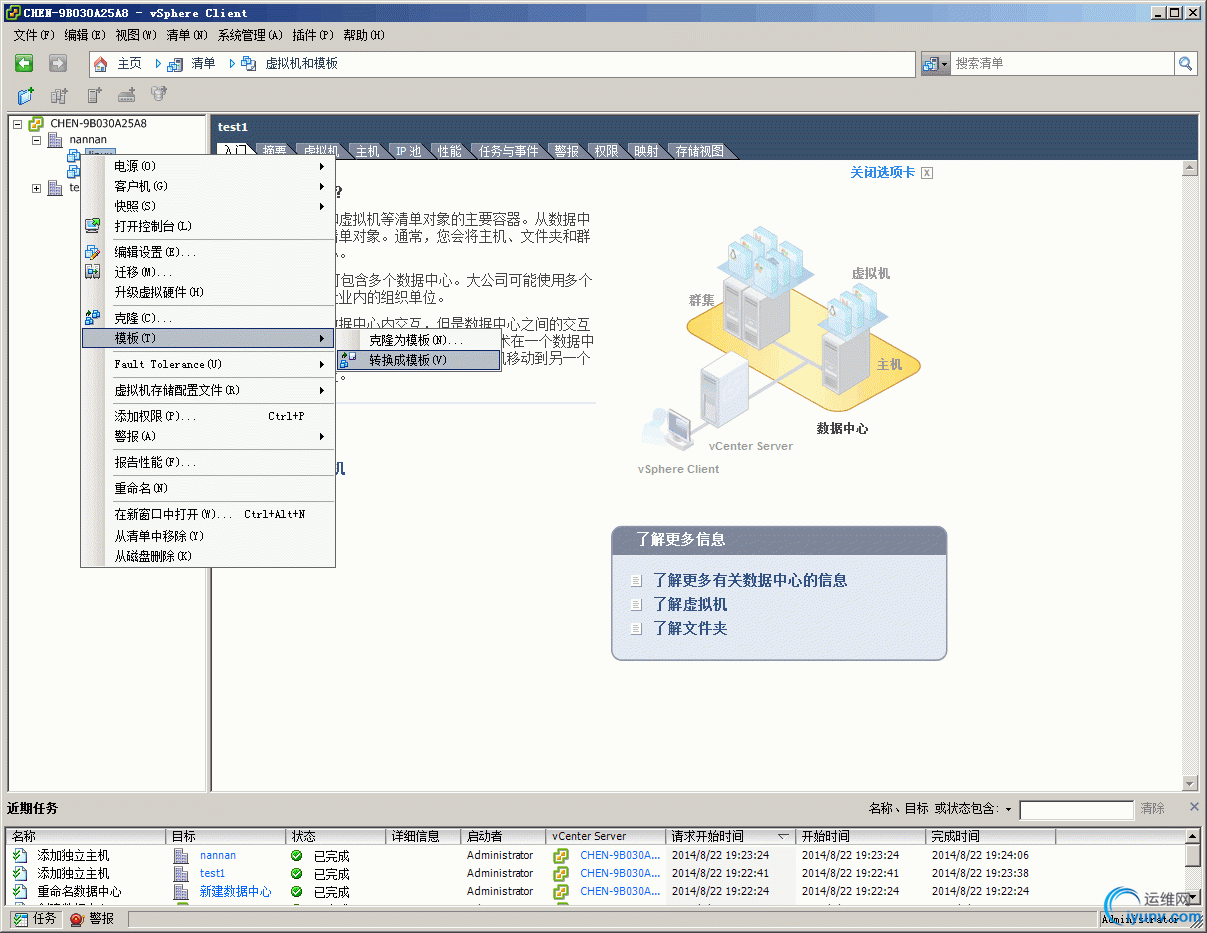
Task: Click the recent tasks filter text box
Action: (1076, 809)
